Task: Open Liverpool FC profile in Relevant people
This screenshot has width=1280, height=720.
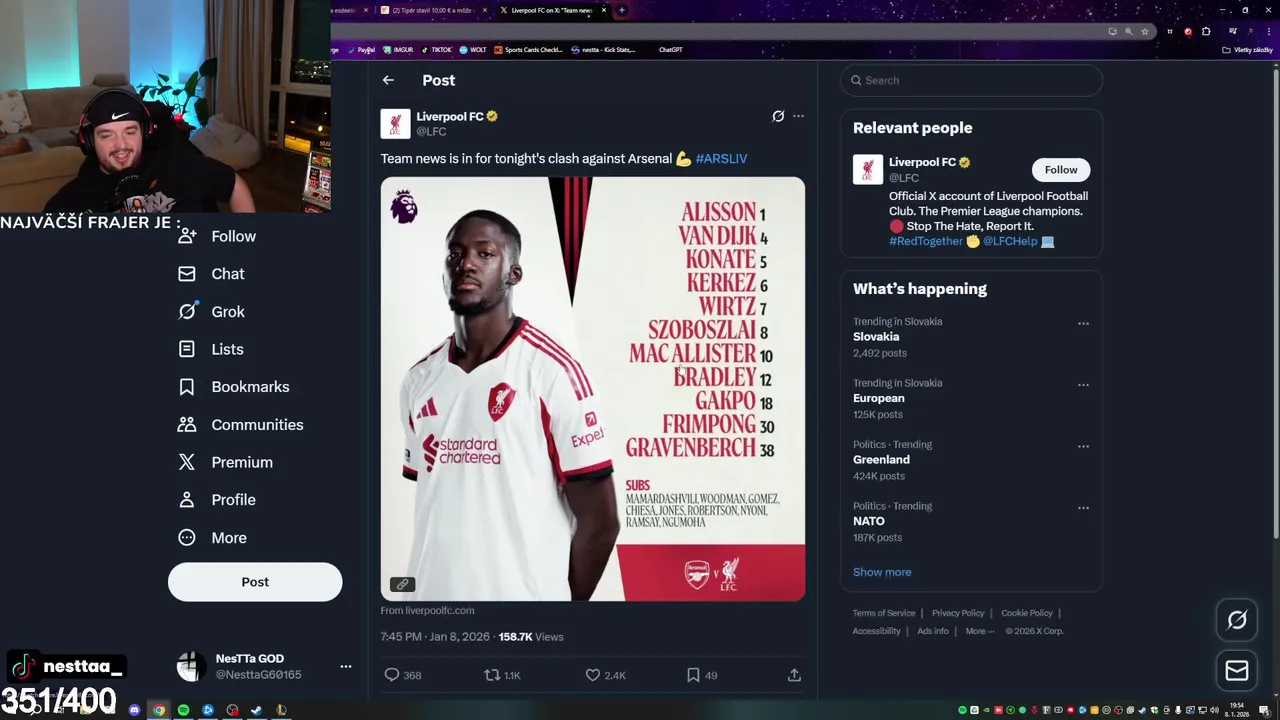Action: [x=922, y=162]
